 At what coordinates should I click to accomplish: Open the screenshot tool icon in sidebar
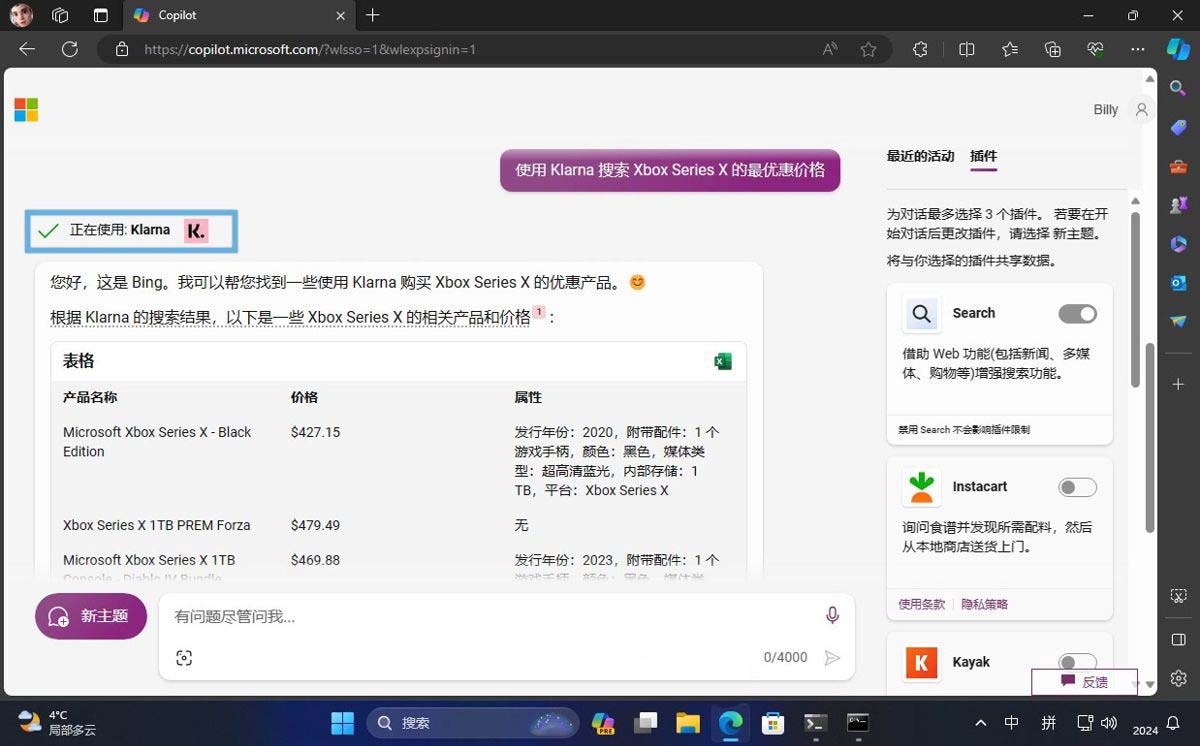1178,596
